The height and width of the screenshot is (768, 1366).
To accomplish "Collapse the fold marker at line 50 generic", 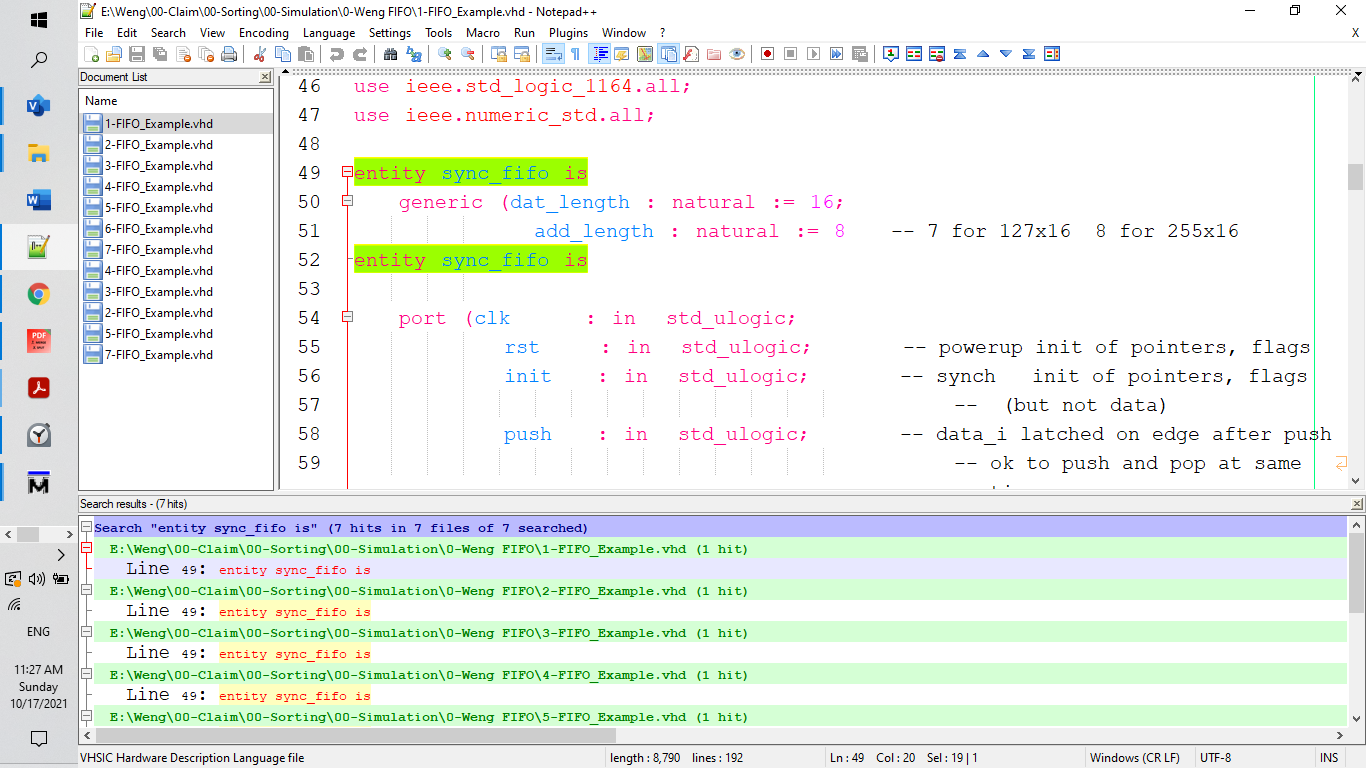I will coord(347,202).
